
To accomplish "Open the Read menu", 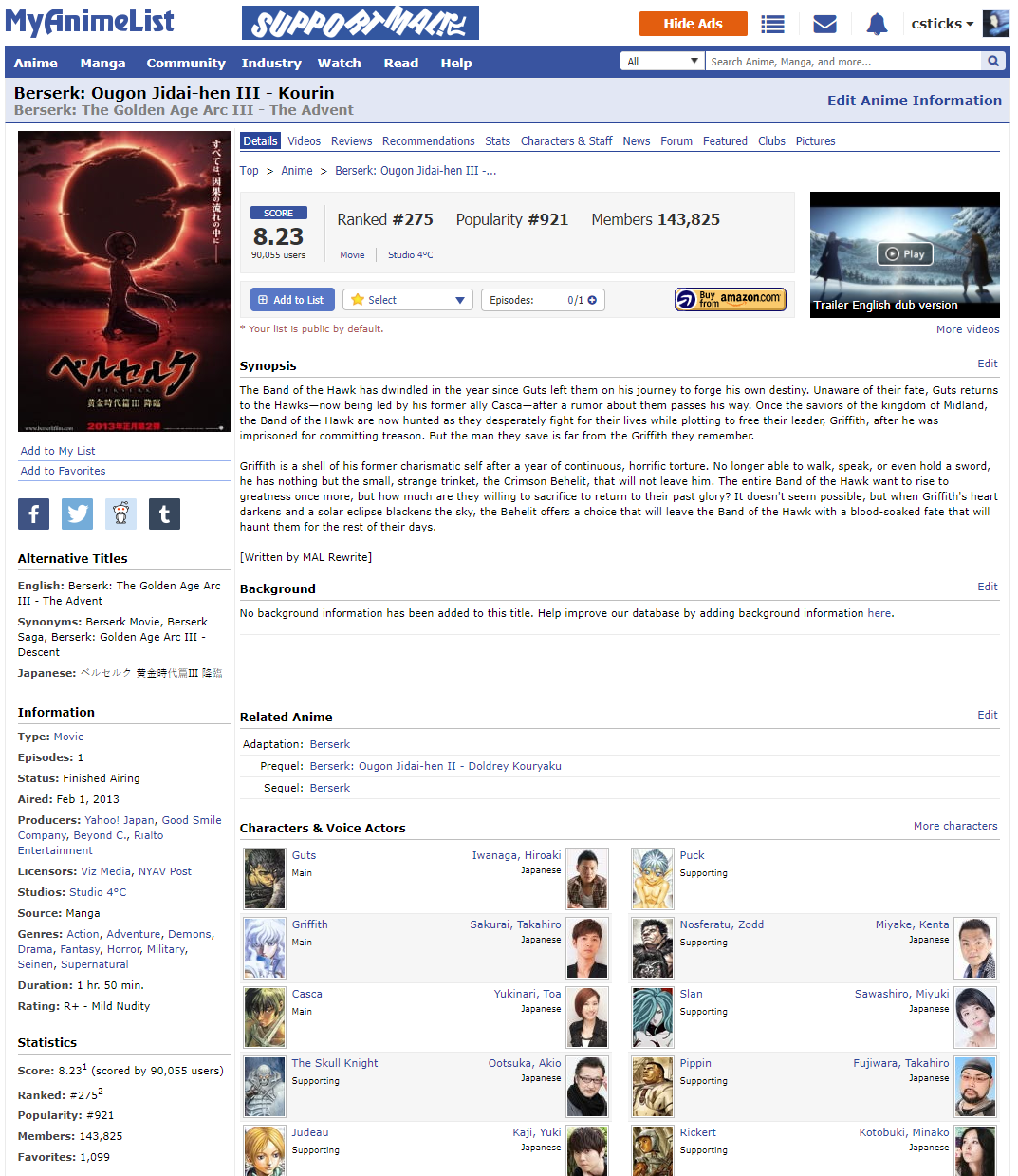I will click(401, 63).
